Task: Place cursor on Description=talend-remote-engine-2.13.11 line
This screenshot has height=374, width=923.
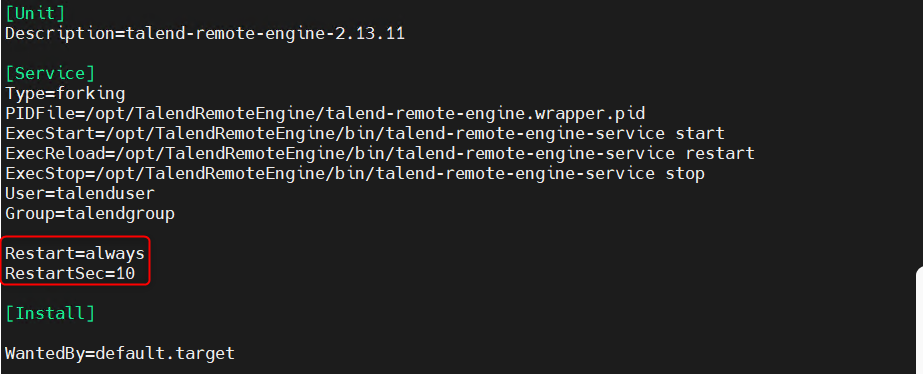Action: tap(205, 33)
